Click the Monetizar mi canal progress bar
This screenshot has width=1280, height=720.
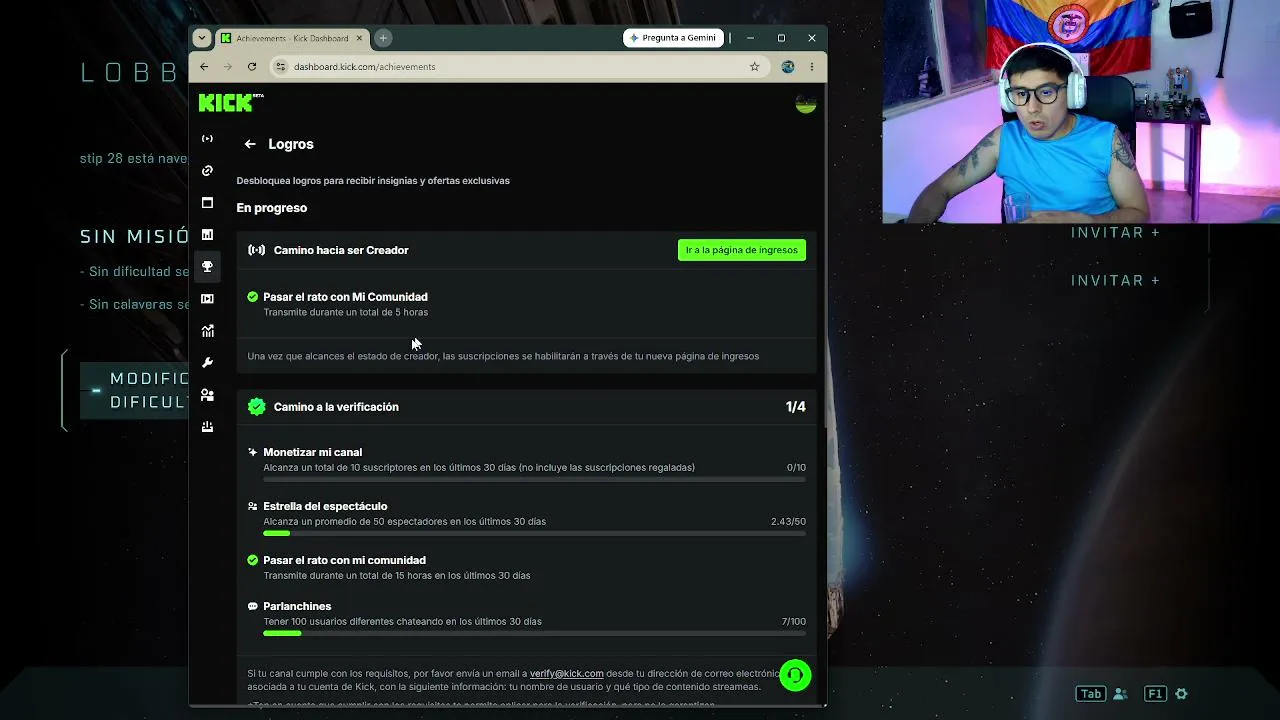pyautogui.click(x=534, y=480)
